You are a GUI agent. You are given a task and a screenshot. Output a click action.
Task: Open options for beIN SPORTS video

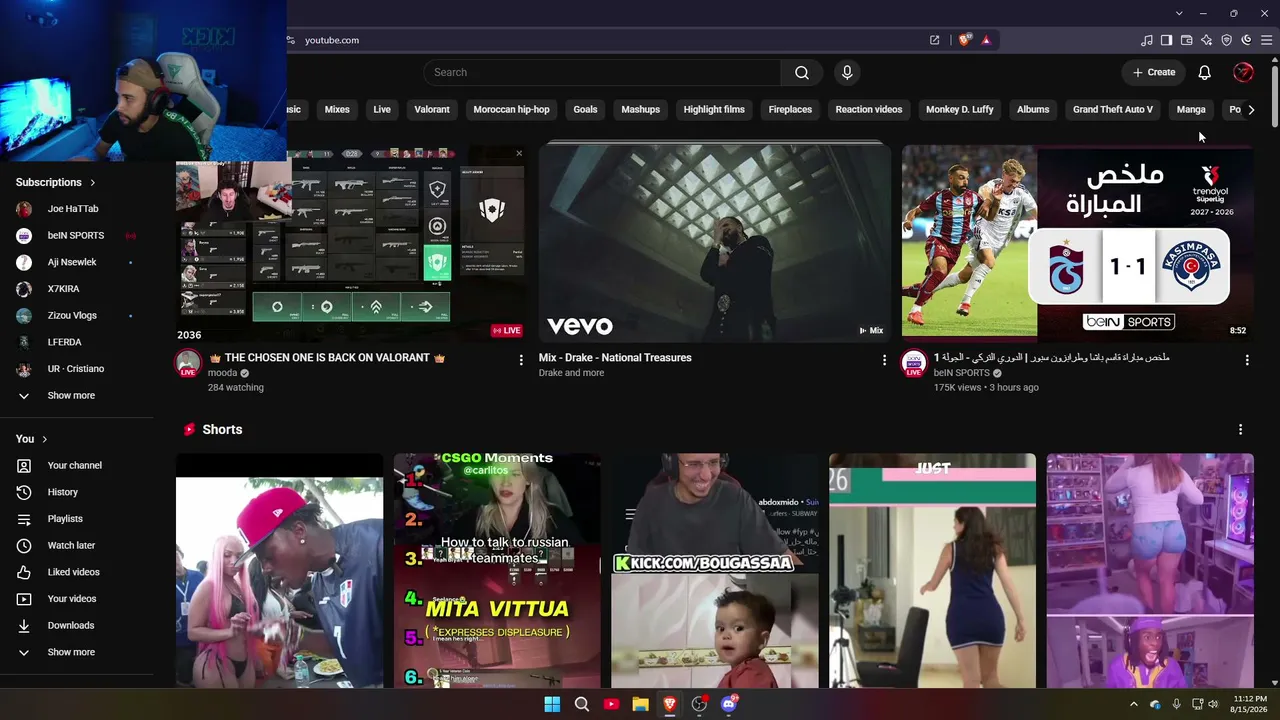point(1246,360)
